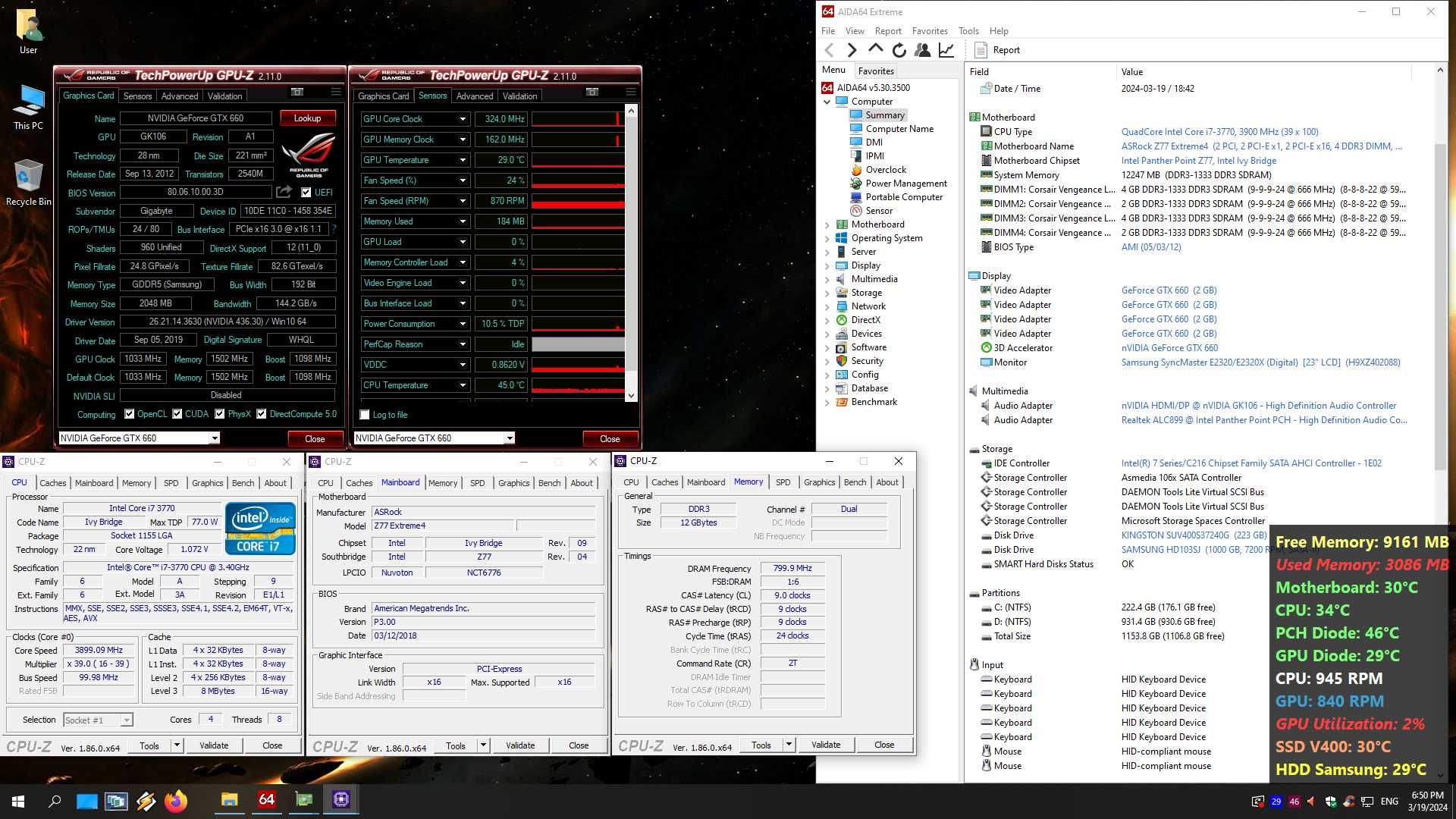Take screenshot with camera icon in first GPU-Z window
This screenshot has height=819, width=1456.
pos(297,92)
